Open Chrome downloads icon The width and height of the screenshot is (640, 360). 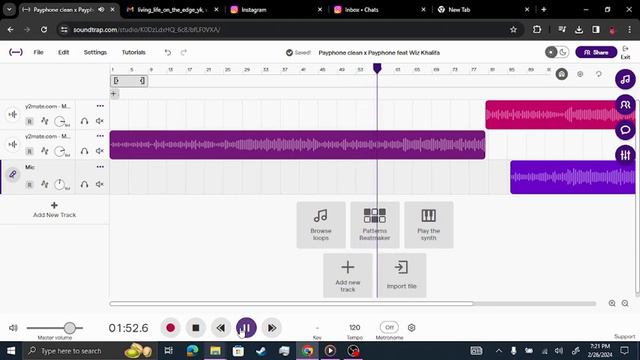tap(578, 29)
